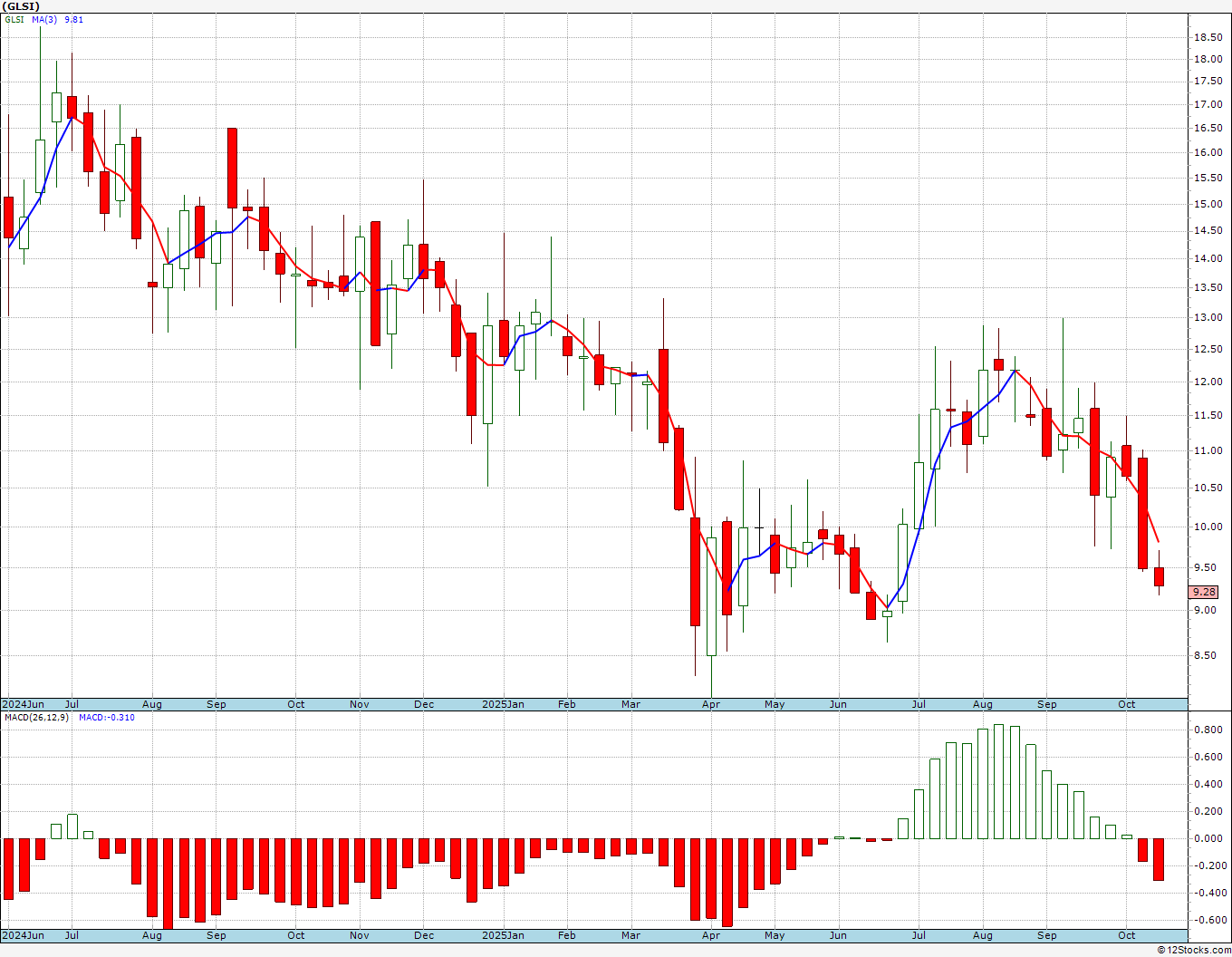The image size is (1232, 957).
Task: Click the 16.00 price axis label
Action: pos(1208,152)
